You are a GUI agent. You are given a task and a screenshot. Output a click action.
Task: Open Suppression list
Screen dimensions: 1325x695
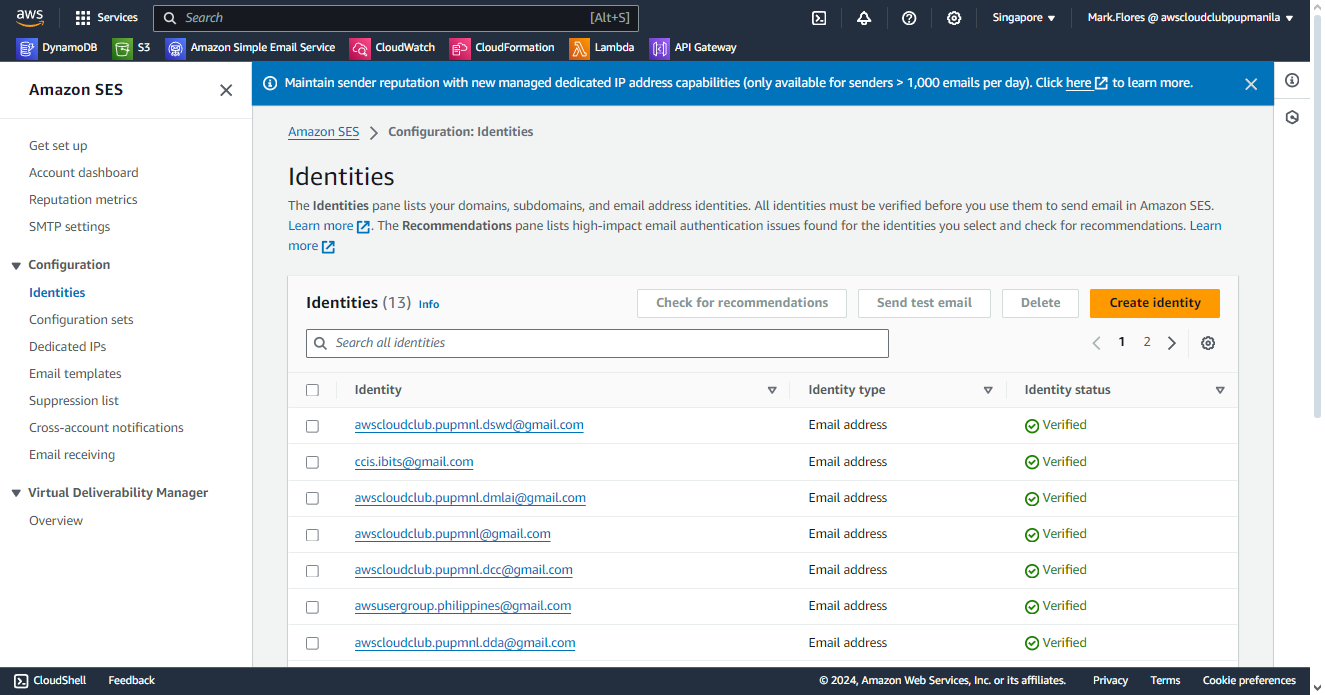[74, 401]
